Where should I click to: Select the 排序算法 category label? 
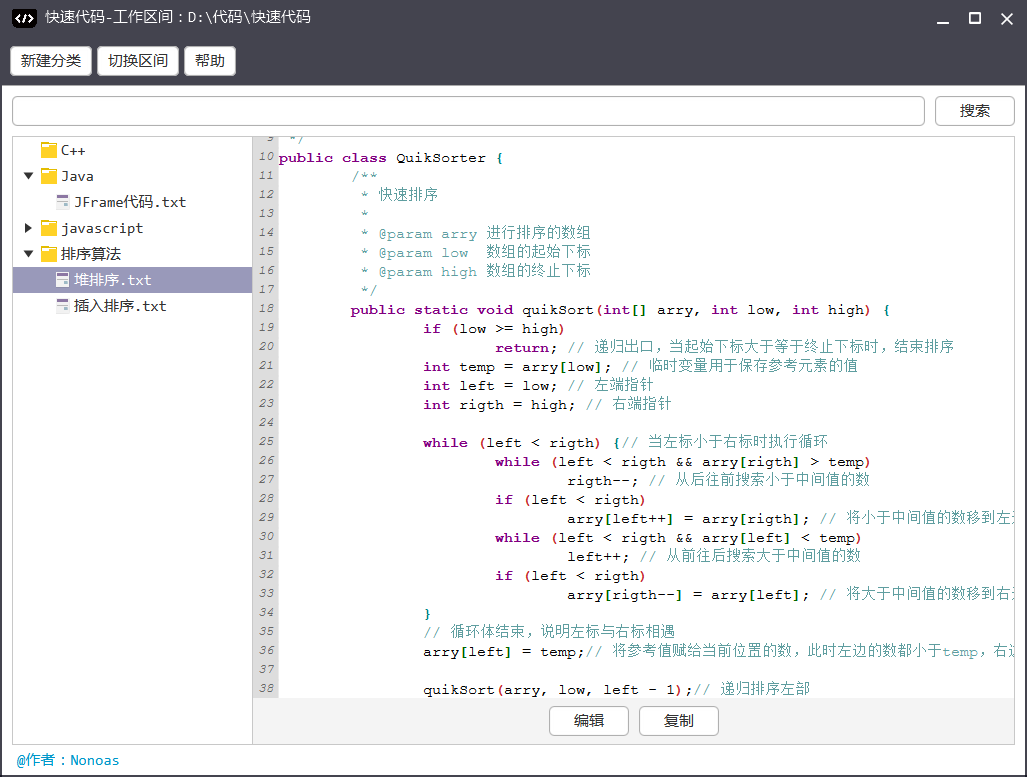(x=91, y=254)
